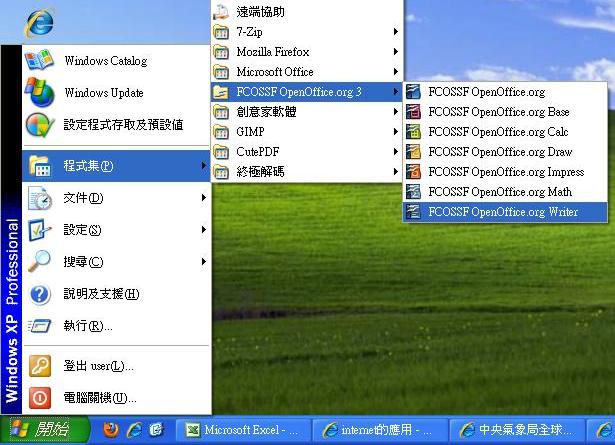Start FCOSSF OpenOffice.org Calc
This screenshot has height=445, width=615.
click(505, 132)
